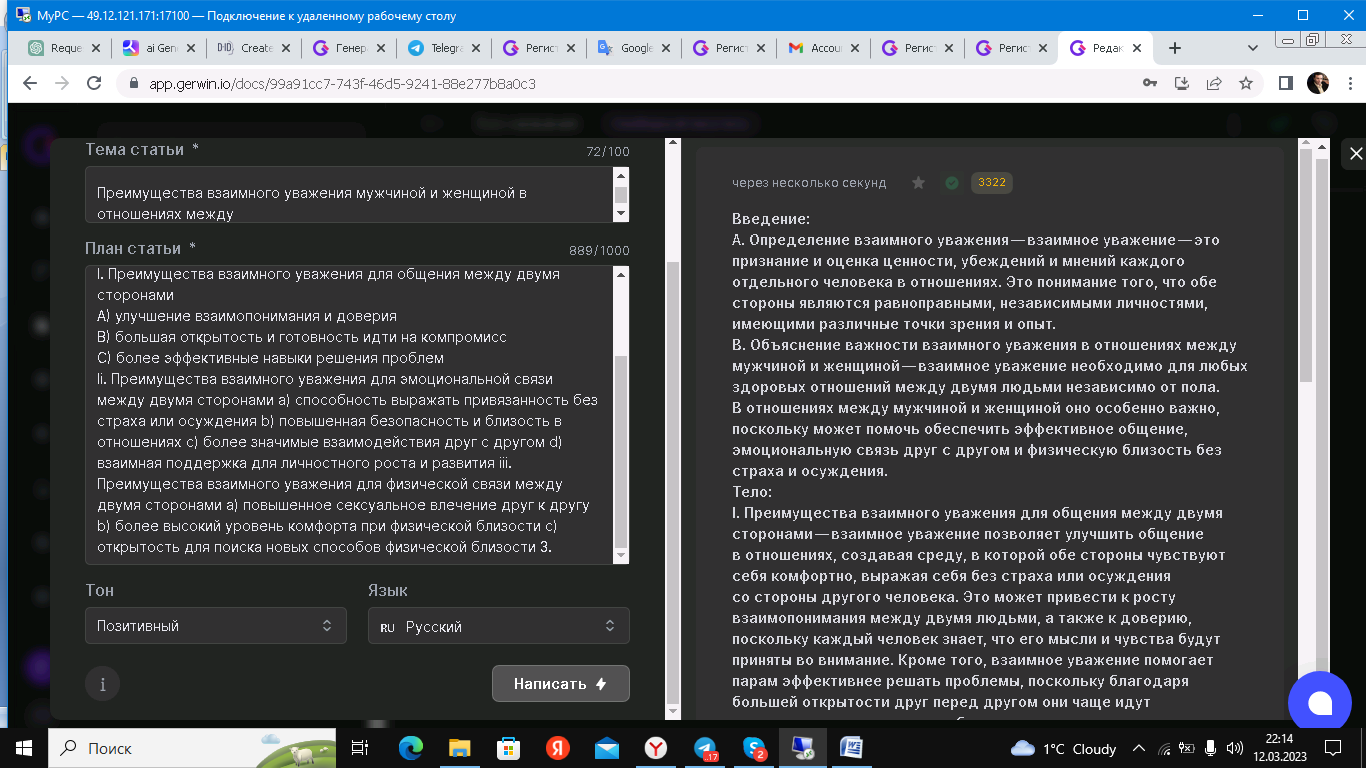
Task: Click the Написать button to generate the article
Action: click(x=560, y=684)
